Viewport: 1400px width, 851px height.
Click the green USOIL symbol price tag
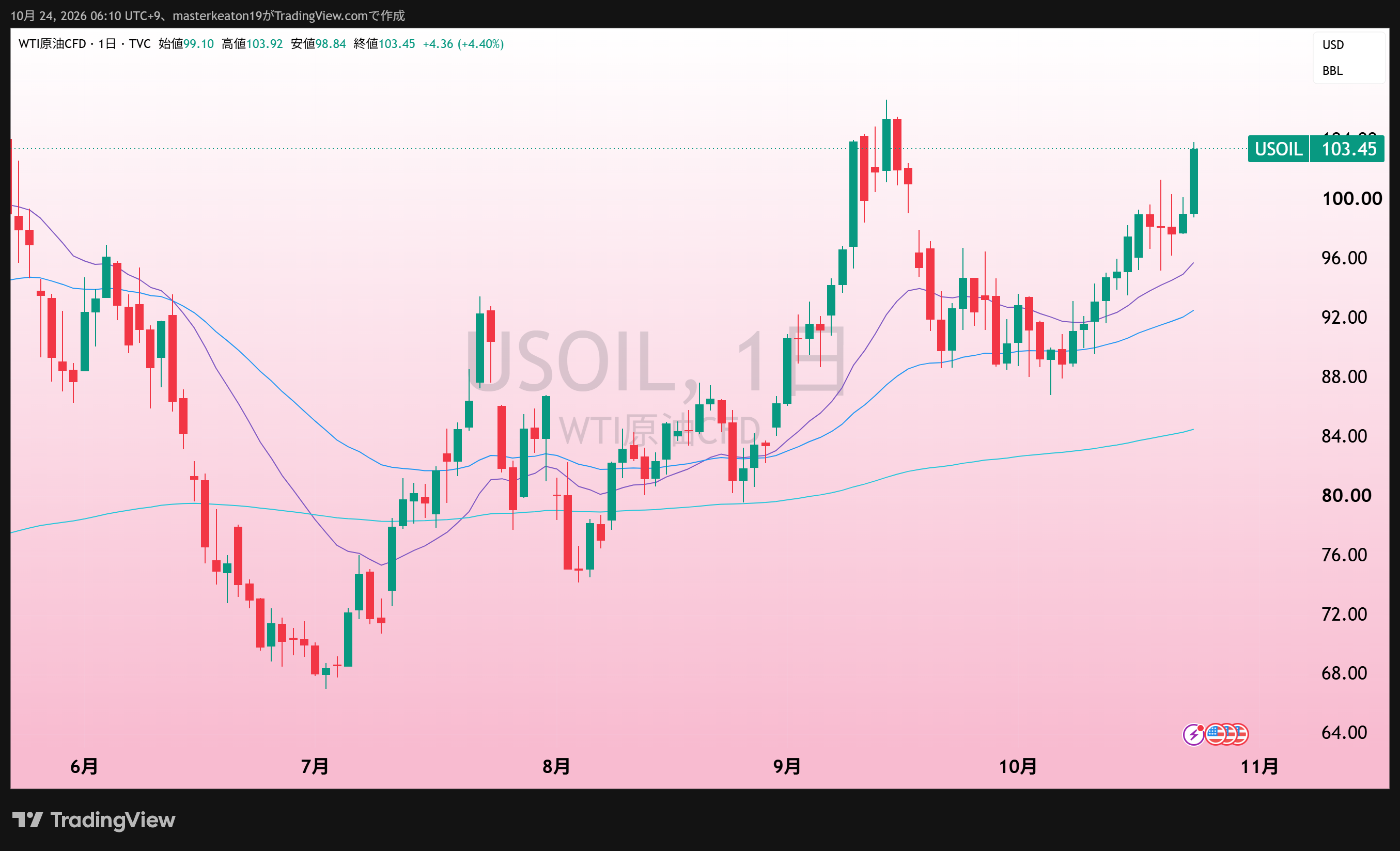pyautogui.click(x=1279, y=149)
